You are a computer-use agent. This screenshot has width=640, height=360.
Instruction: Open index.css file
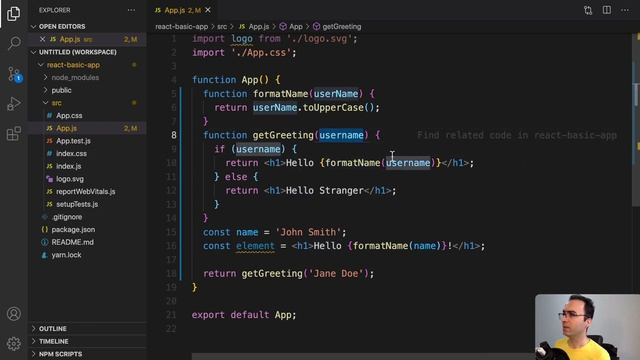coord(71,153)
